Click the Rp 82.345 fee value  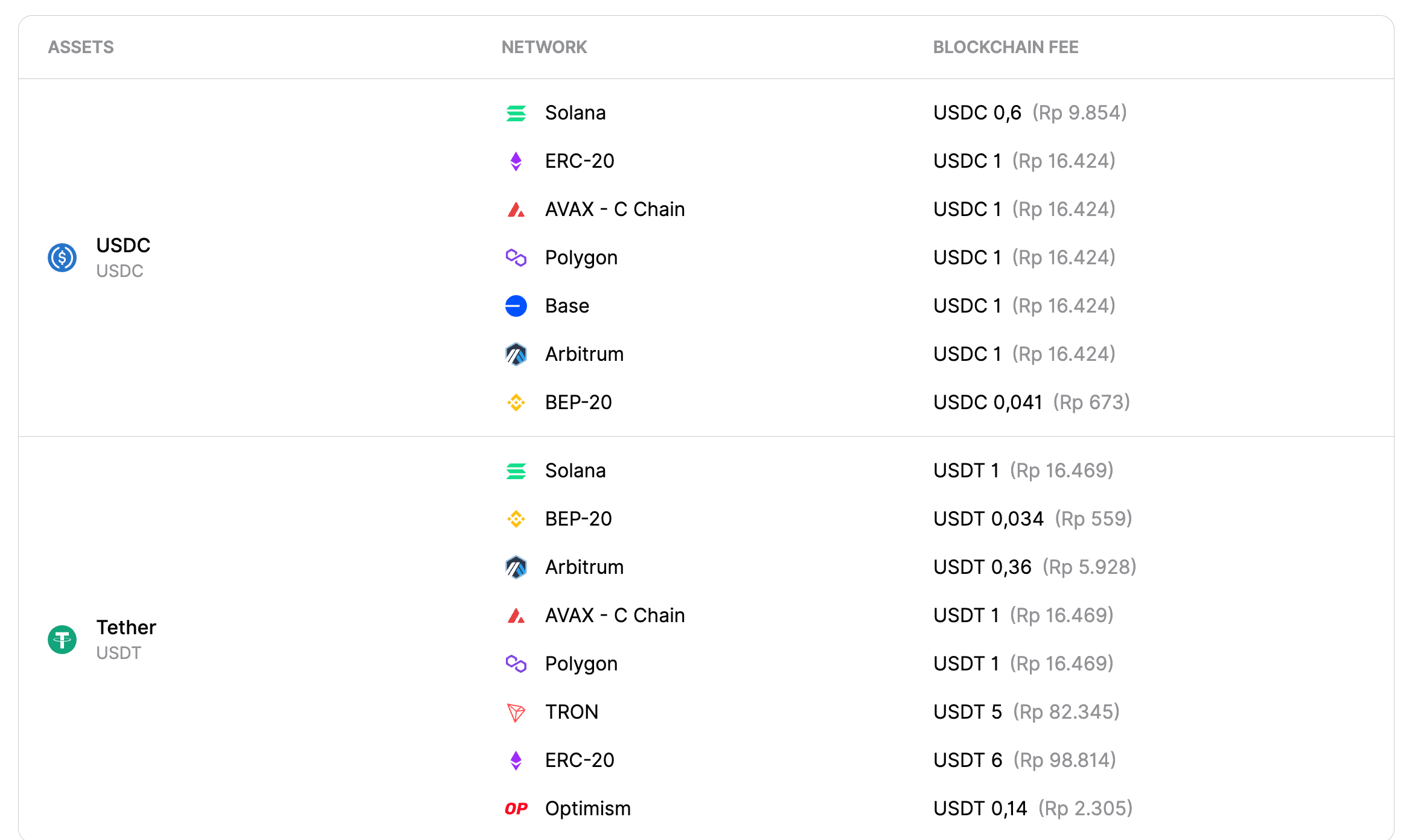[1066, 712]
